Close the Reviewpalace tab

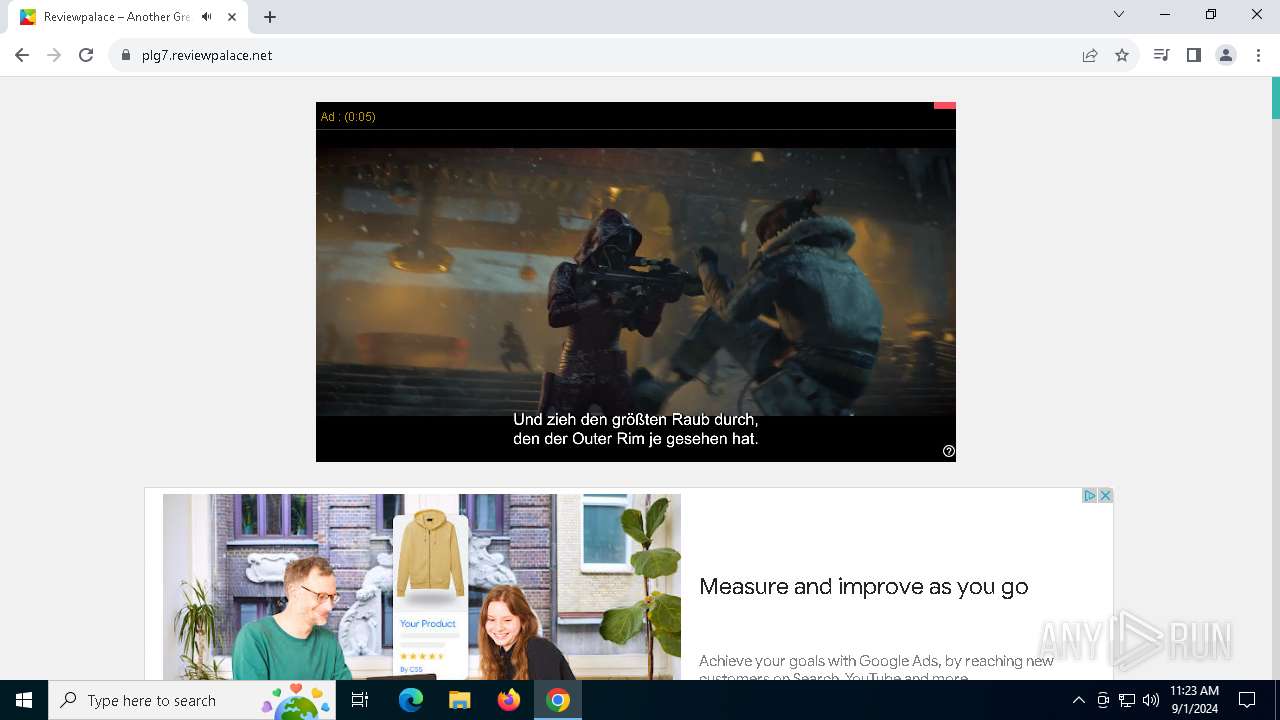click(x=232, y=17)
